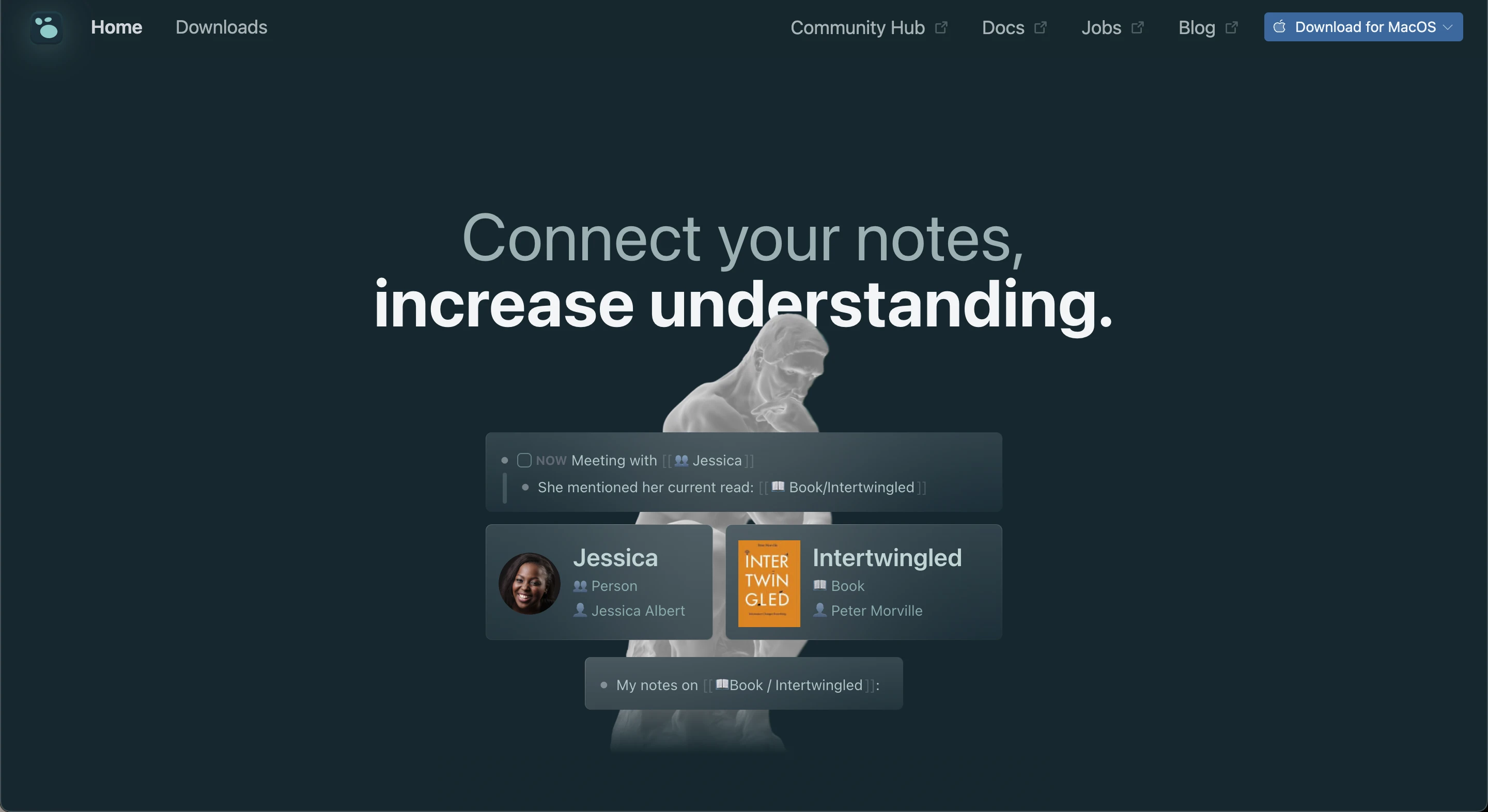
Task: Click the Intertwingled book cover thumbnail
Action: pyautogui.click(x=769, y=583)
